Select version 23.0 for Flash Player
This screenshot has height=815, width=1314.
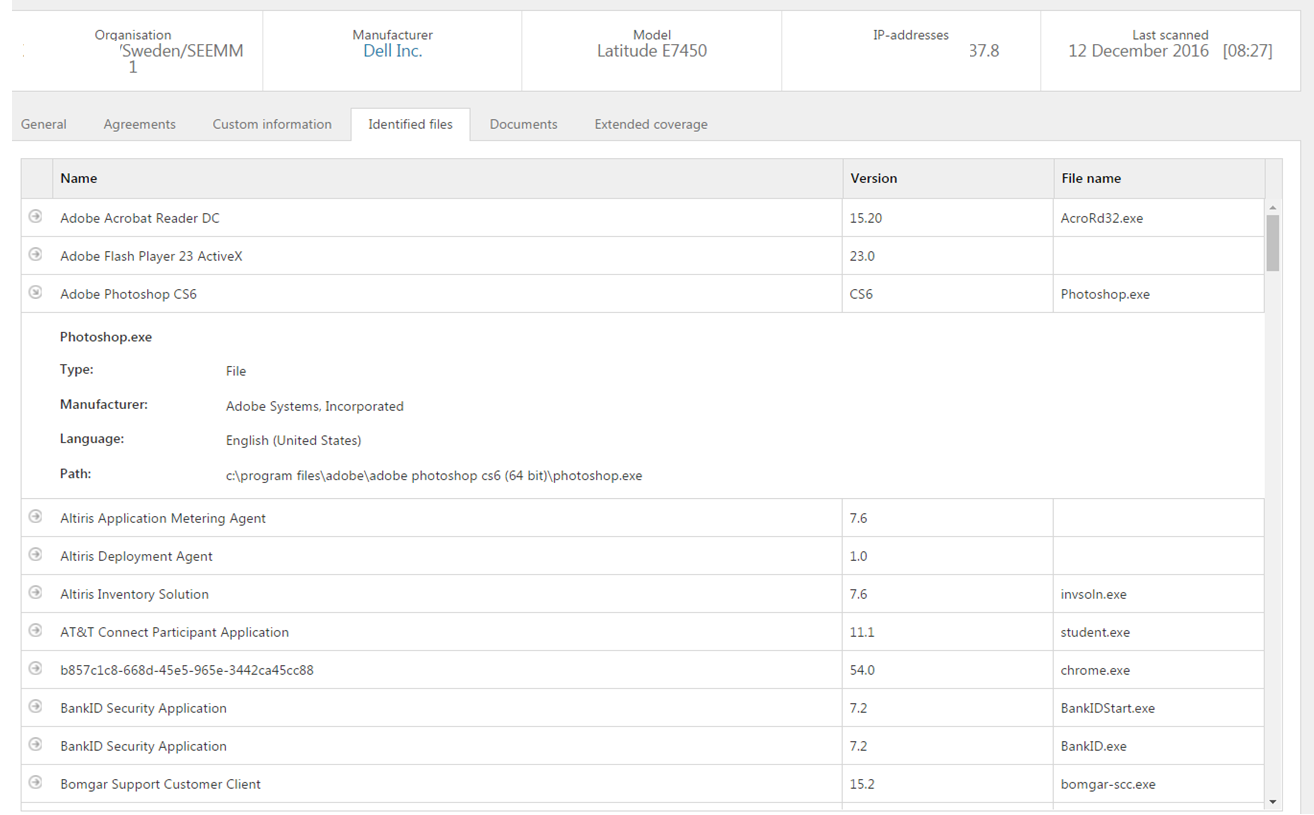click(862, 256)
